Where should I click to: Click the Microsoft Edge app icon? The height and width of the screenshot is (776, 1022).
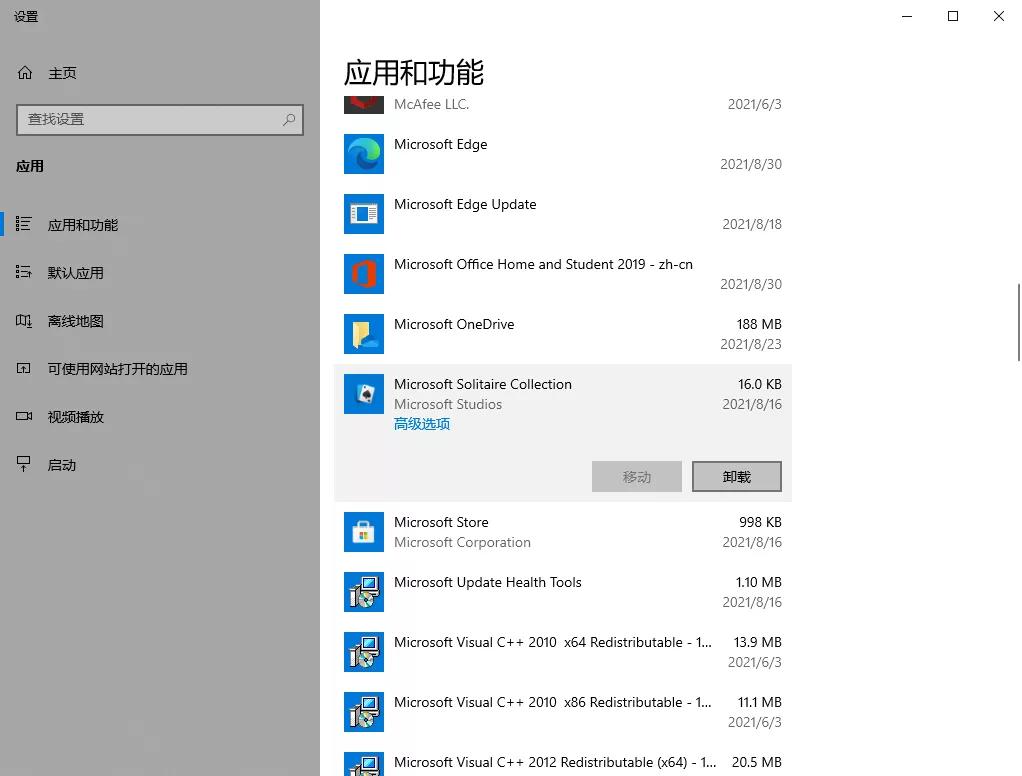coord(363,154)
